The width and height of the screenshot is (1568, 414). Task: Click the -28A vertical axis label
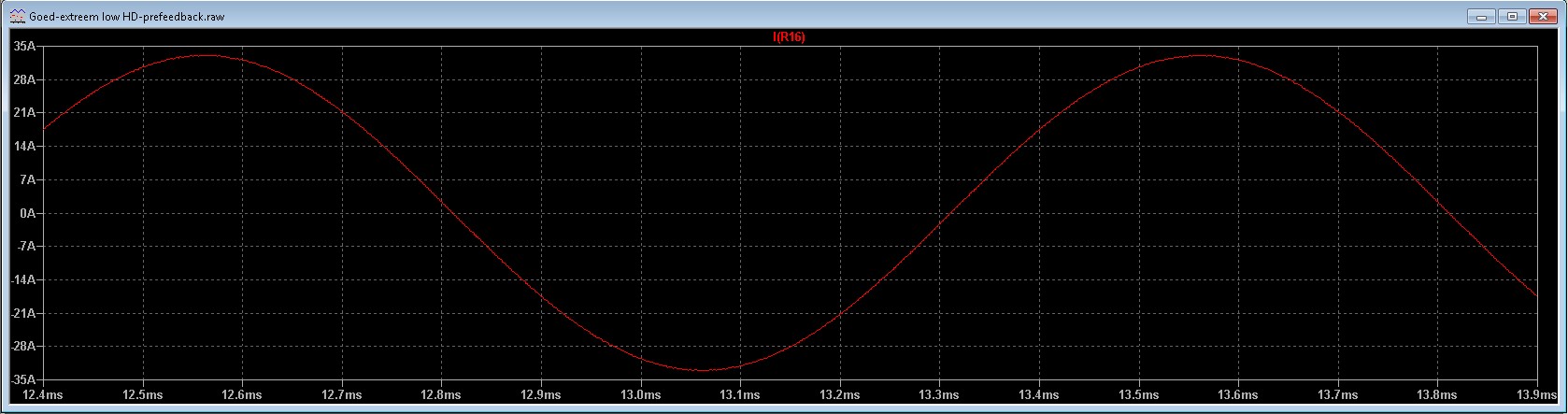(22, 347)
